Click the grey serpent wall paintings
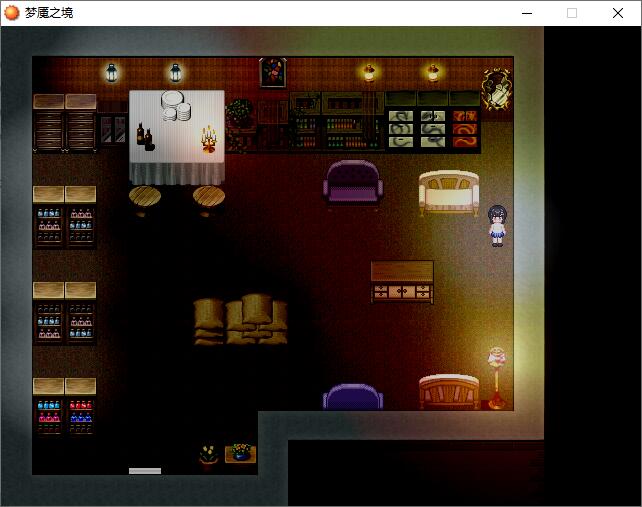The image size is (642, 507). click(417, 129)
